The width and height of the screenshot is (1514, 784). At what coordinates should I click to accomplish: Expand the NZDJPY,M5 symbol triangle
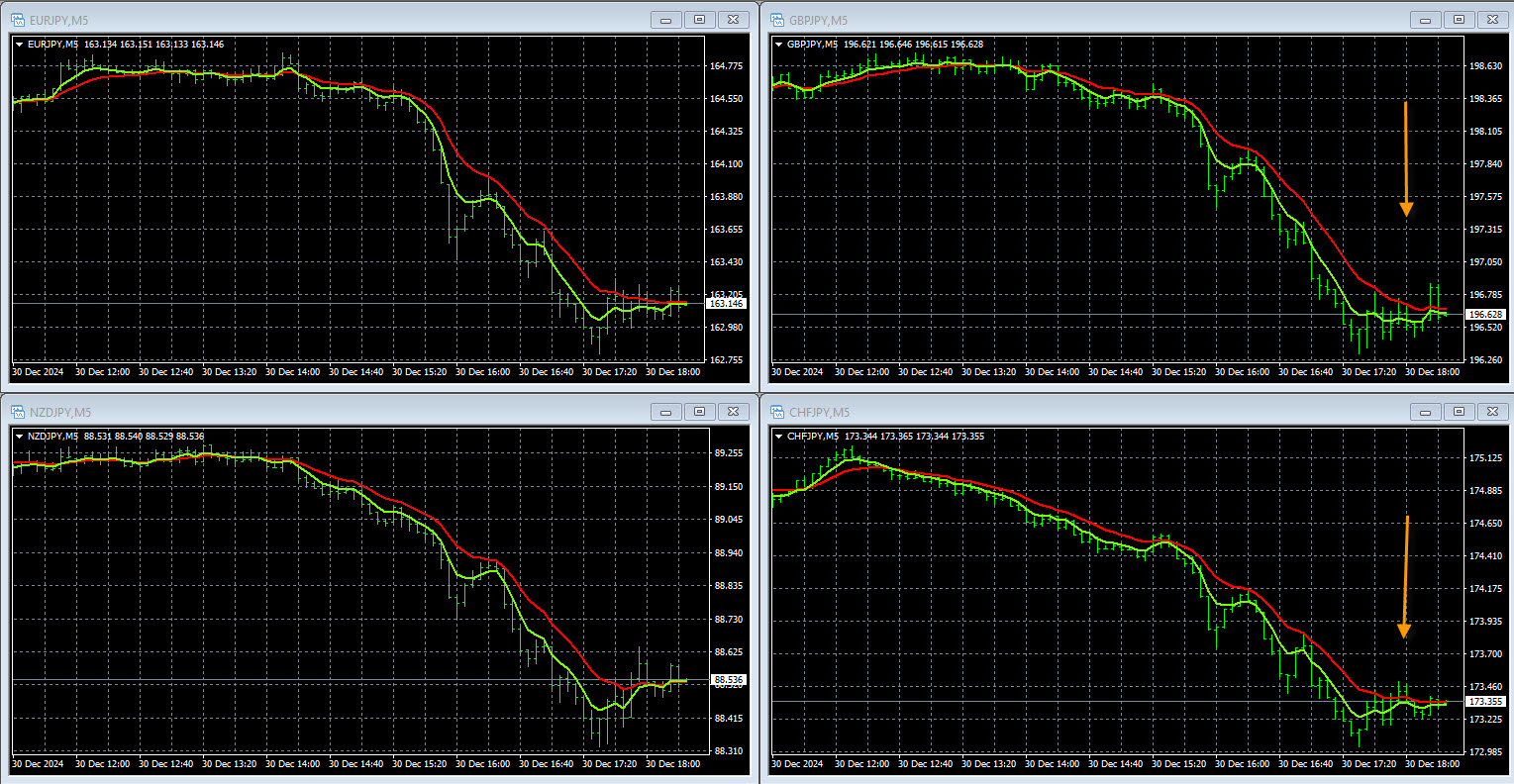20,437
